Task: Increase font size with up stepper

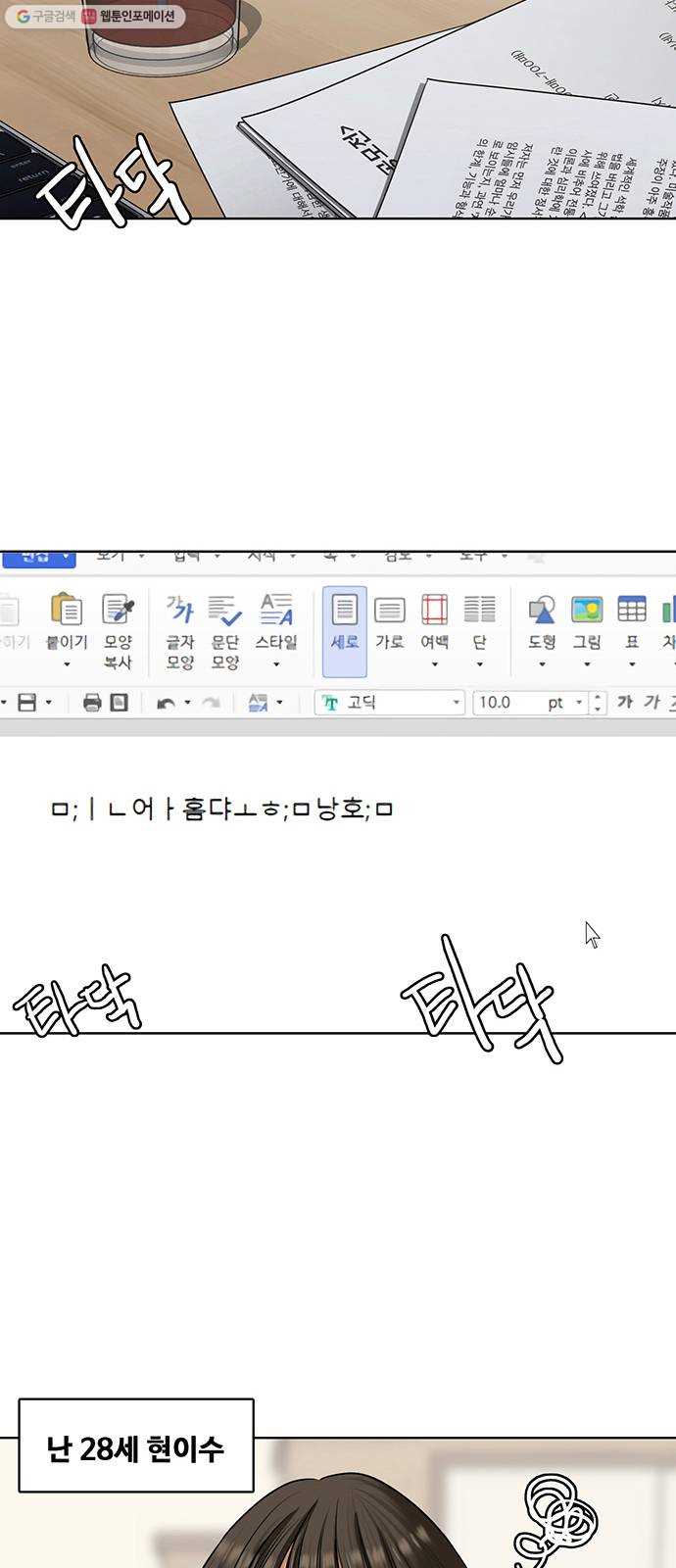Action: (x=599, y=697)
